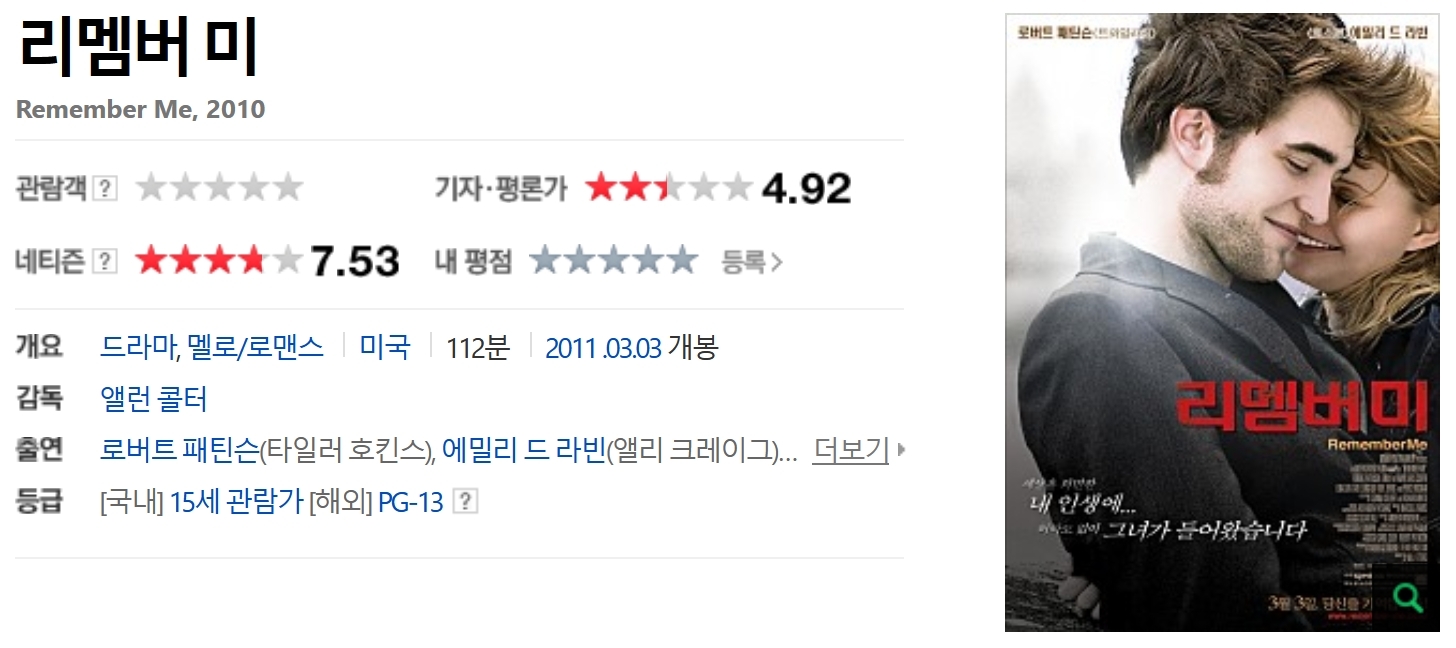Click the 기자·평론가 star rating
Screen dimensions: 1456x648
point(669,187)
